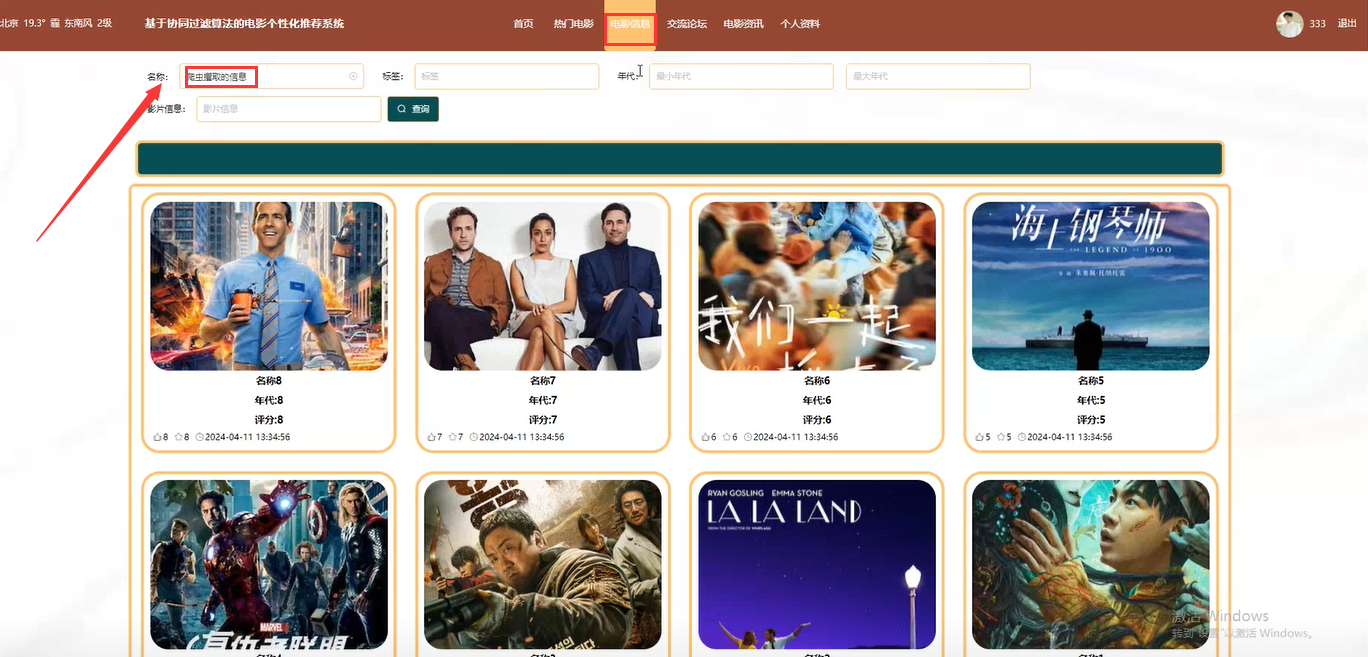Click the text 名称6
The image size is (1368, 657).
pos(817,381)
